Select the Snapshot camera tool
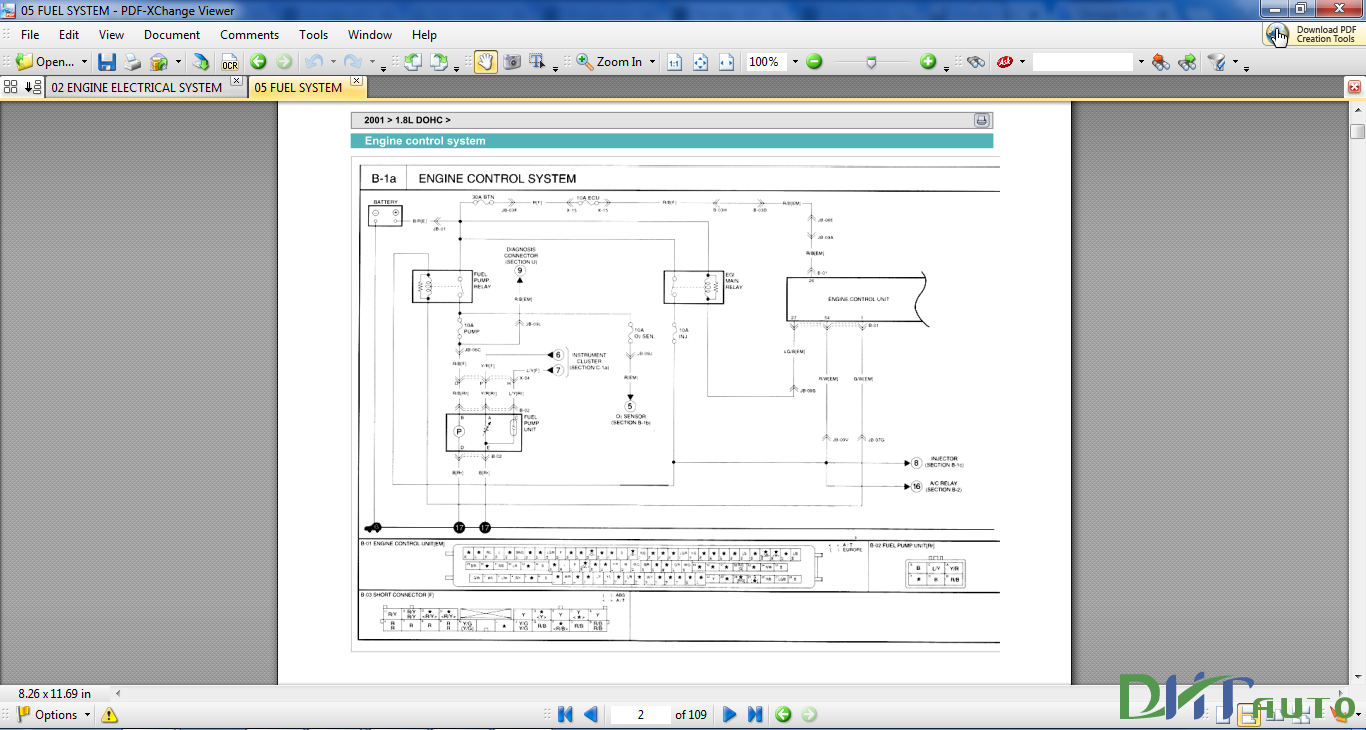Screen dimensions: 1366x730 [x=512, y=62]
